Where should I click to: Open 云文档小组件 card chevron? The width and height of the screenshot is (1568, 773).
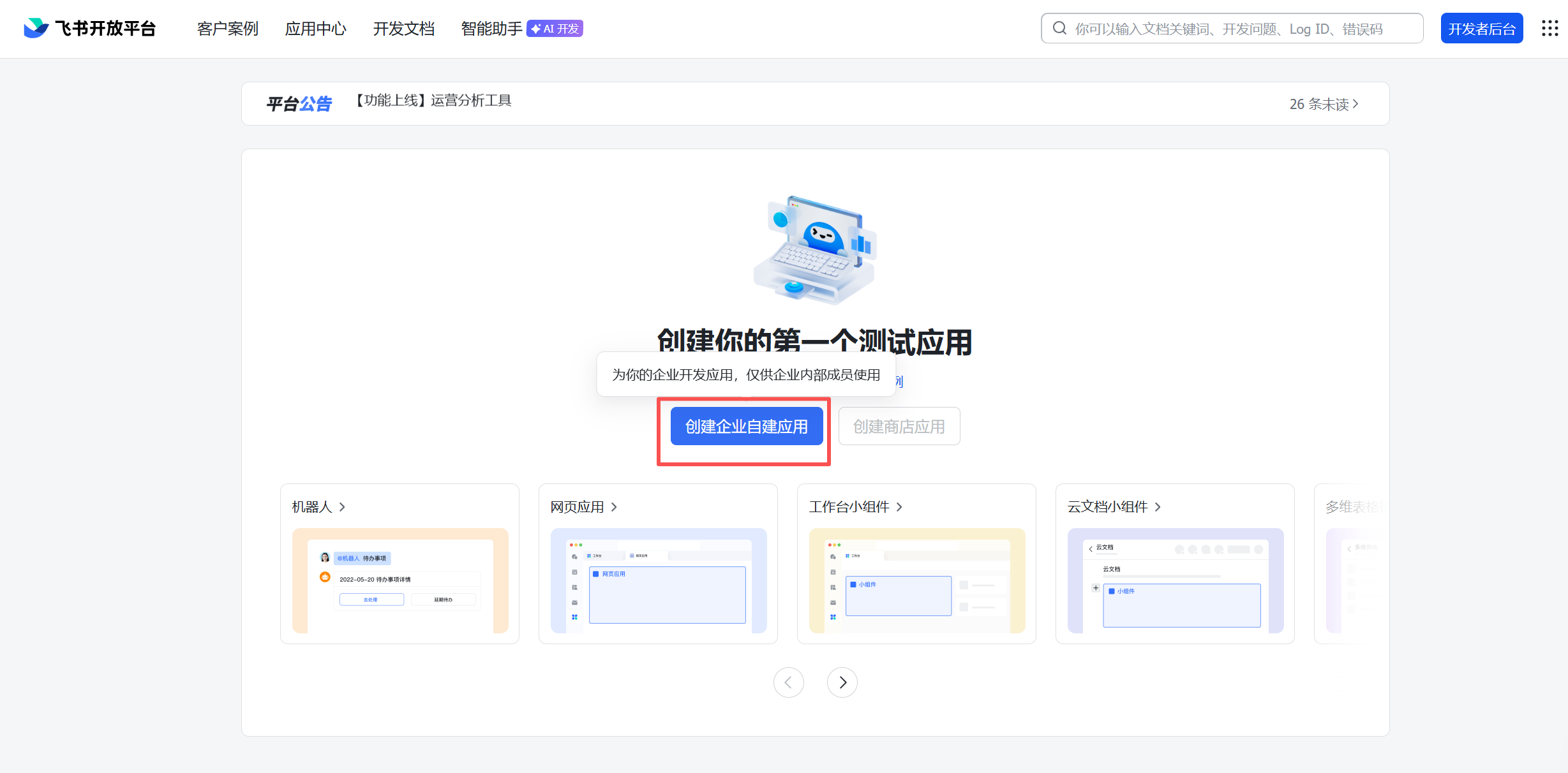pyautogui.click(x=1158, y=507)
